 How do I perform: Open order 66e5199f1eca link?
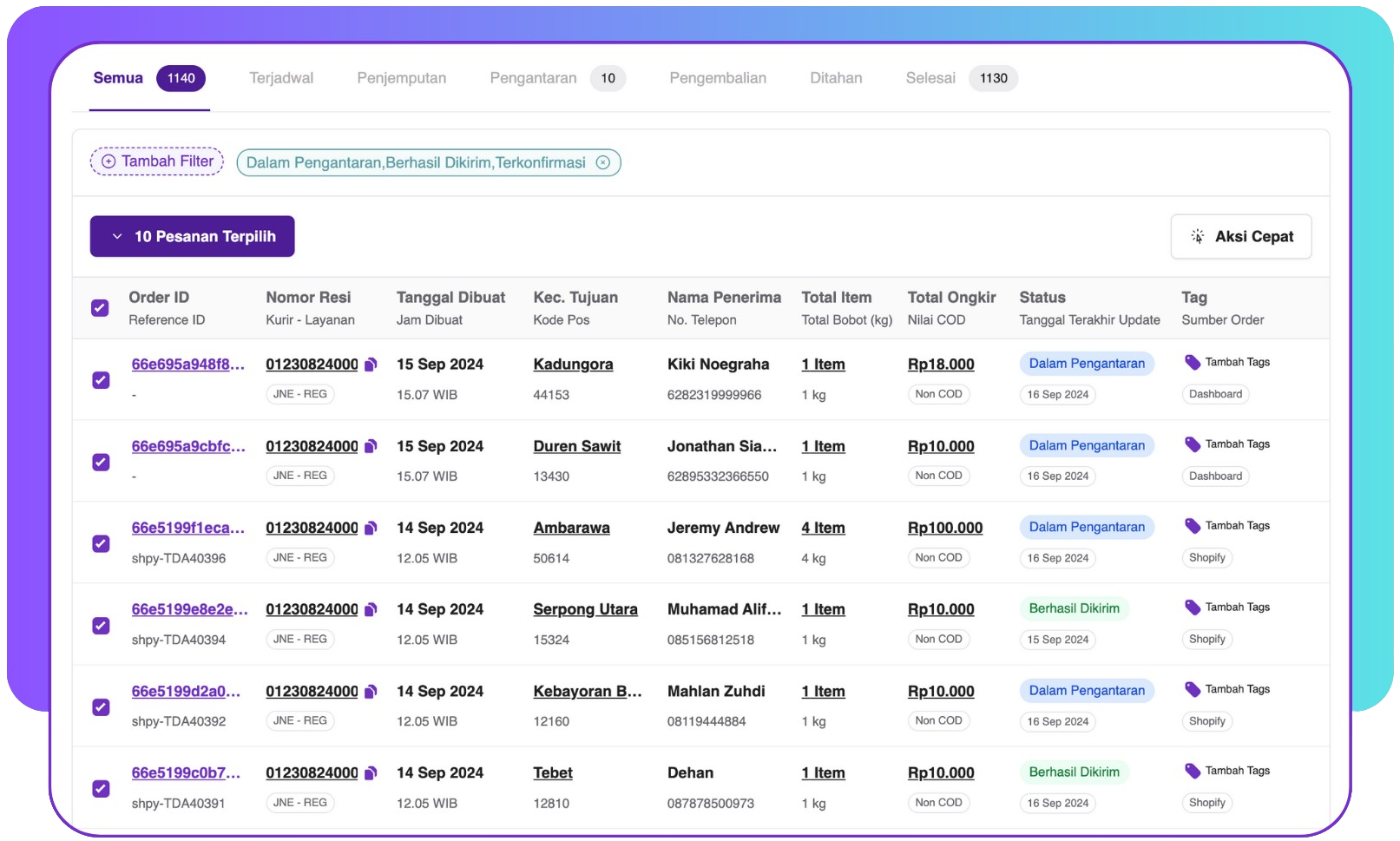[x=188, y=528]
